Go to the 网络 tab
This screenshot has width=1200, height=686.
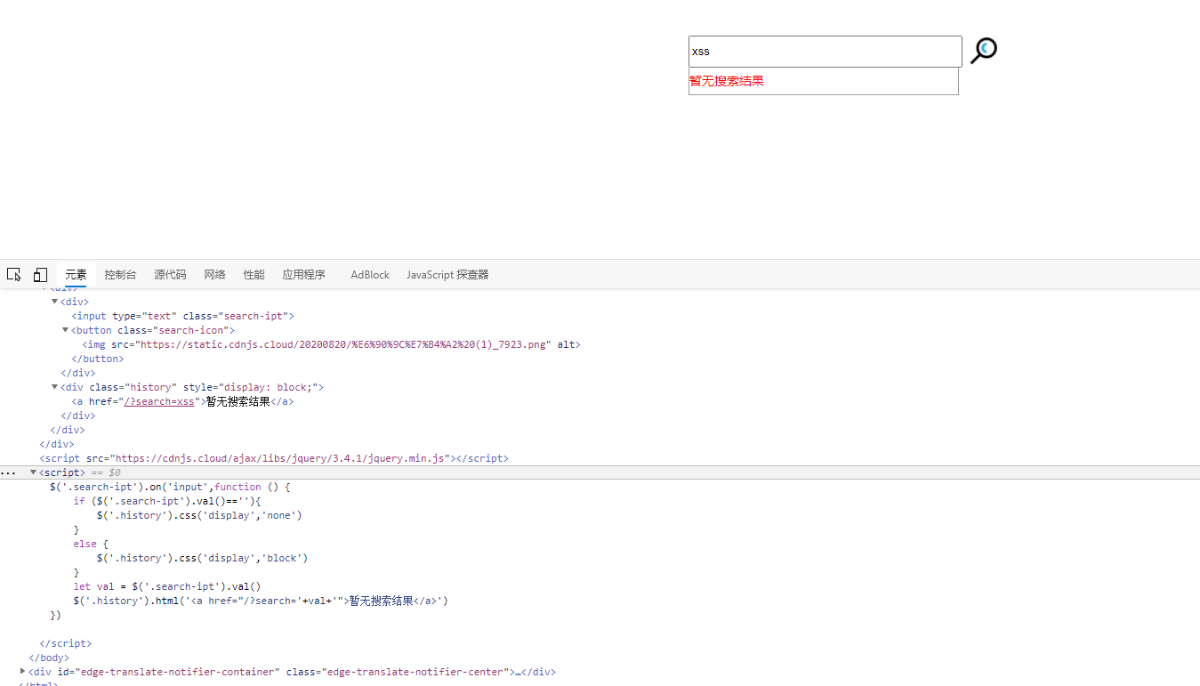pos(215,275)
